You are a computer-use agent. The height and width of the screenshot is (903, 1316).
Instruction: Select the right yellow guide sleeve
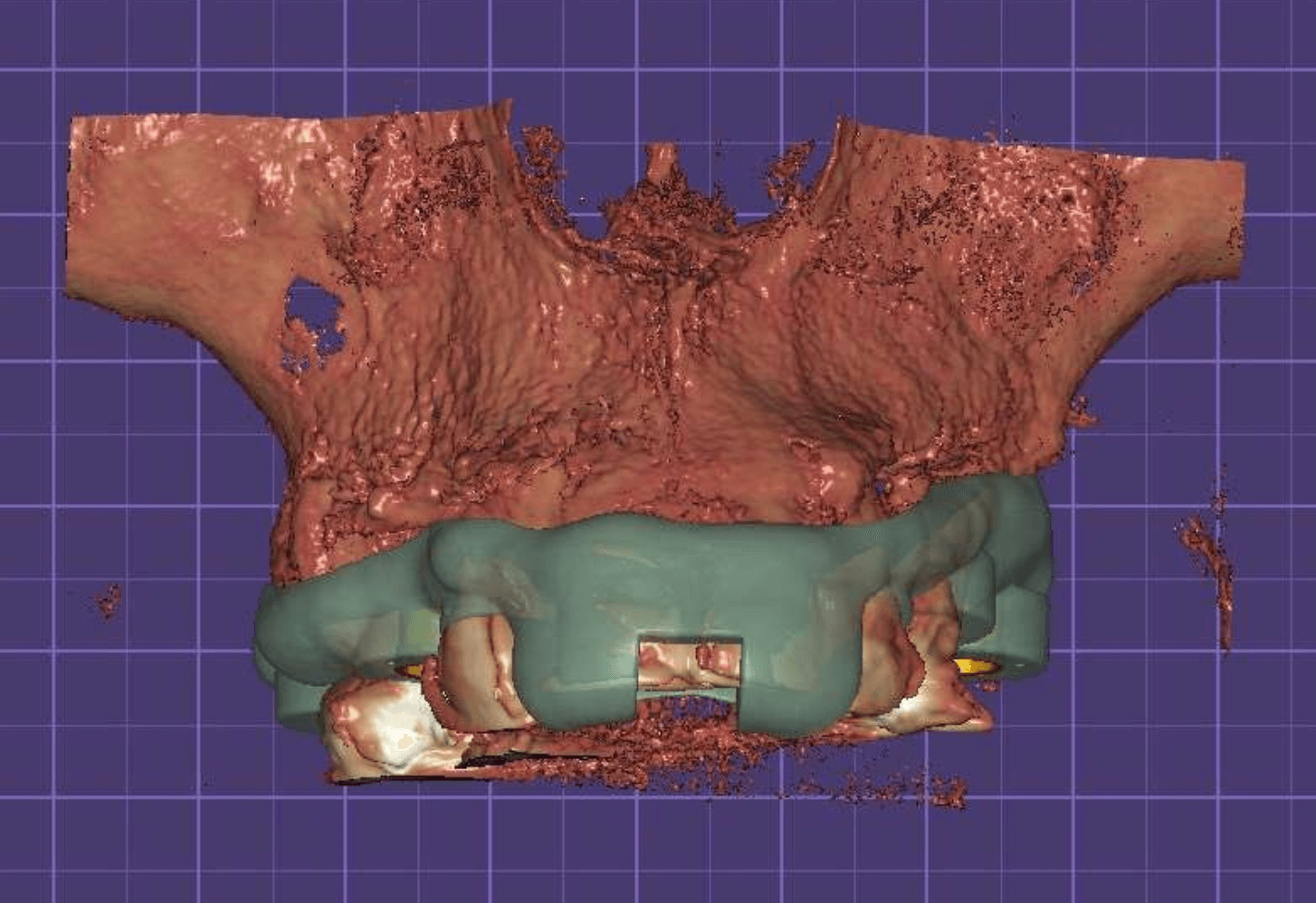click(968, 666)
